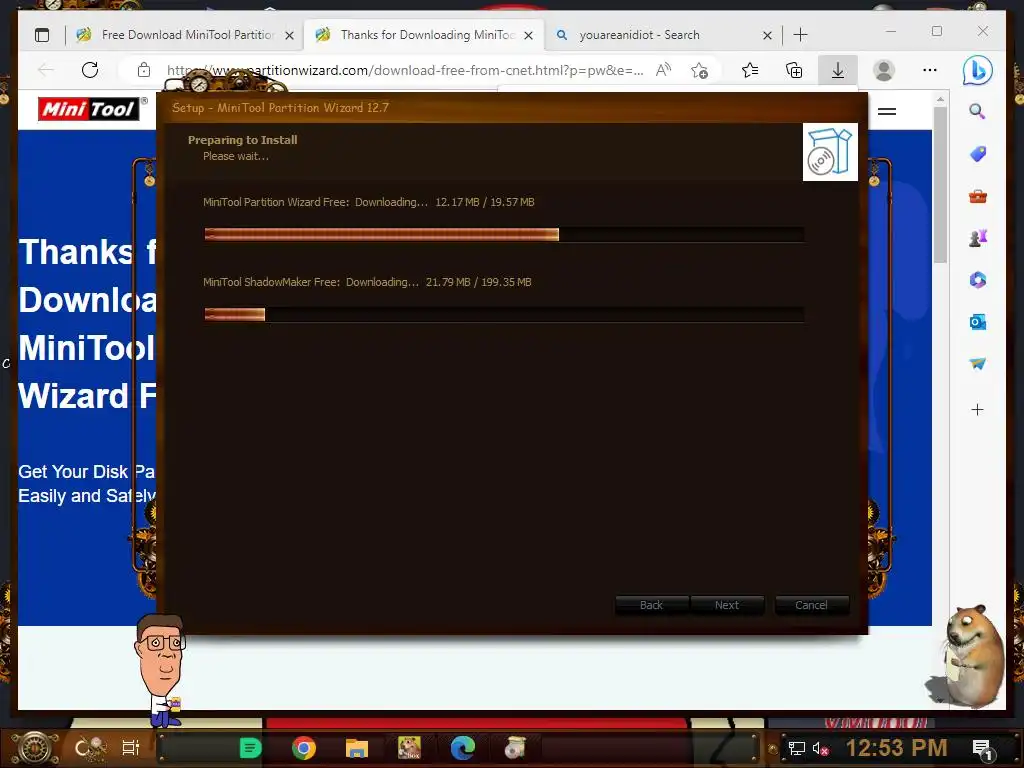Image resolution: width=1024 pixels, height=768 pixels.
Task: Open Microsoft Edge from taskbar
Action: click(462, 748)
